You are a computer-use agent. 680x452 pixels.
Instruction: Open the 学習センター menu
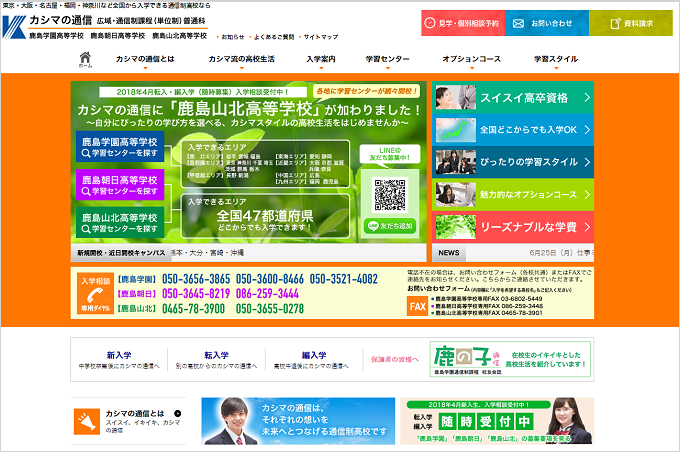(388, 59)
